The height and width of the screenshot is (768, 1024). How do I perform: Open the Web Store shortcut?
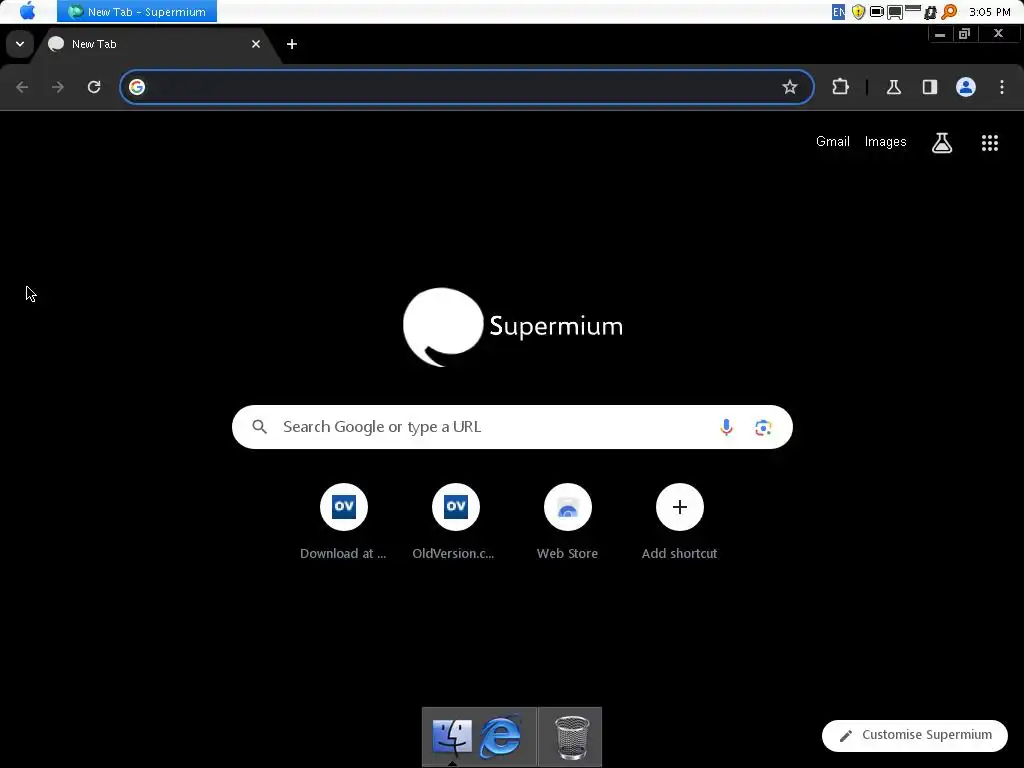point(568,521)
